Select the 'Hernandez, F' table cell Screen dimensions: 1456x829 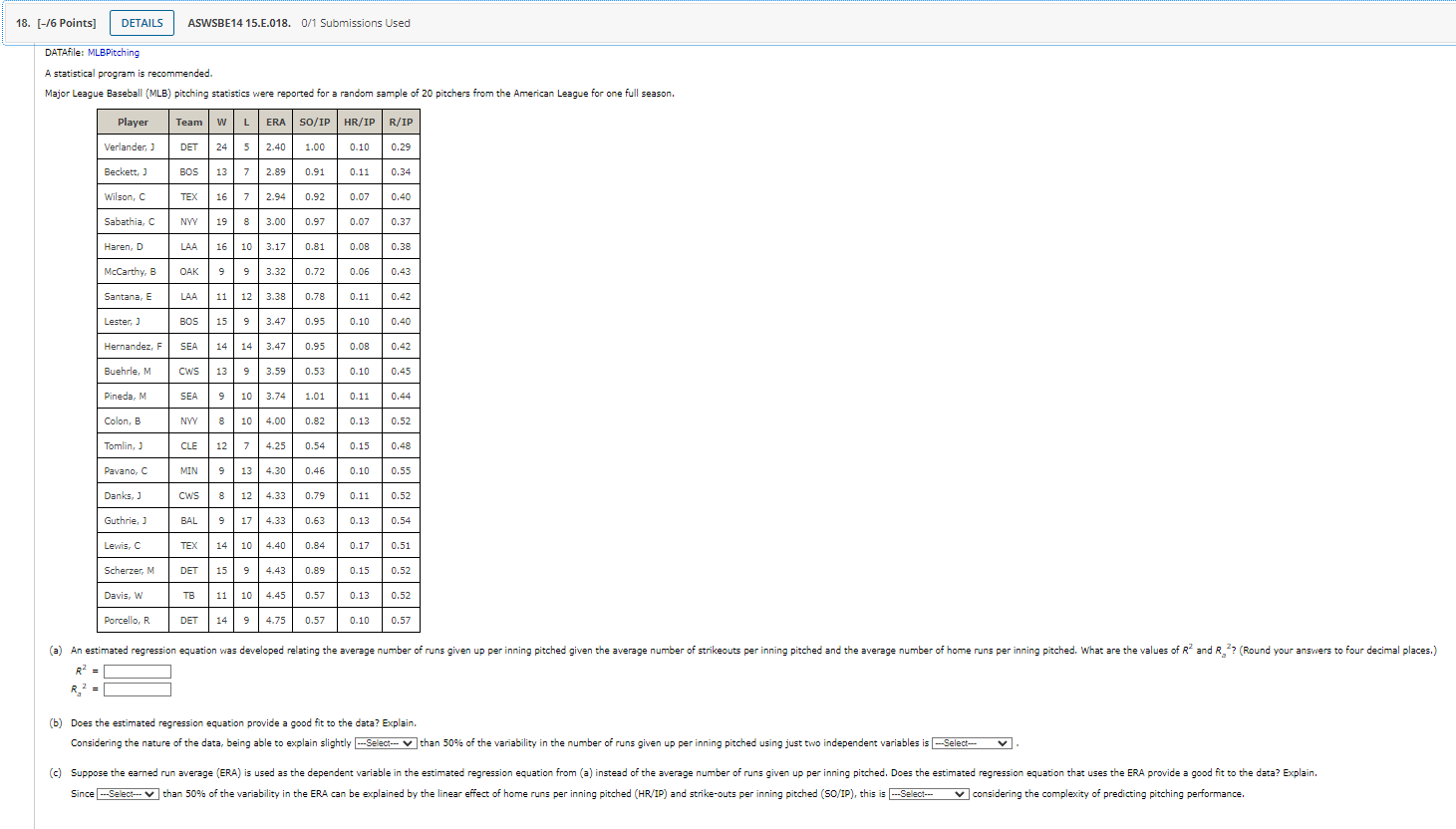[x=133, y=346]
